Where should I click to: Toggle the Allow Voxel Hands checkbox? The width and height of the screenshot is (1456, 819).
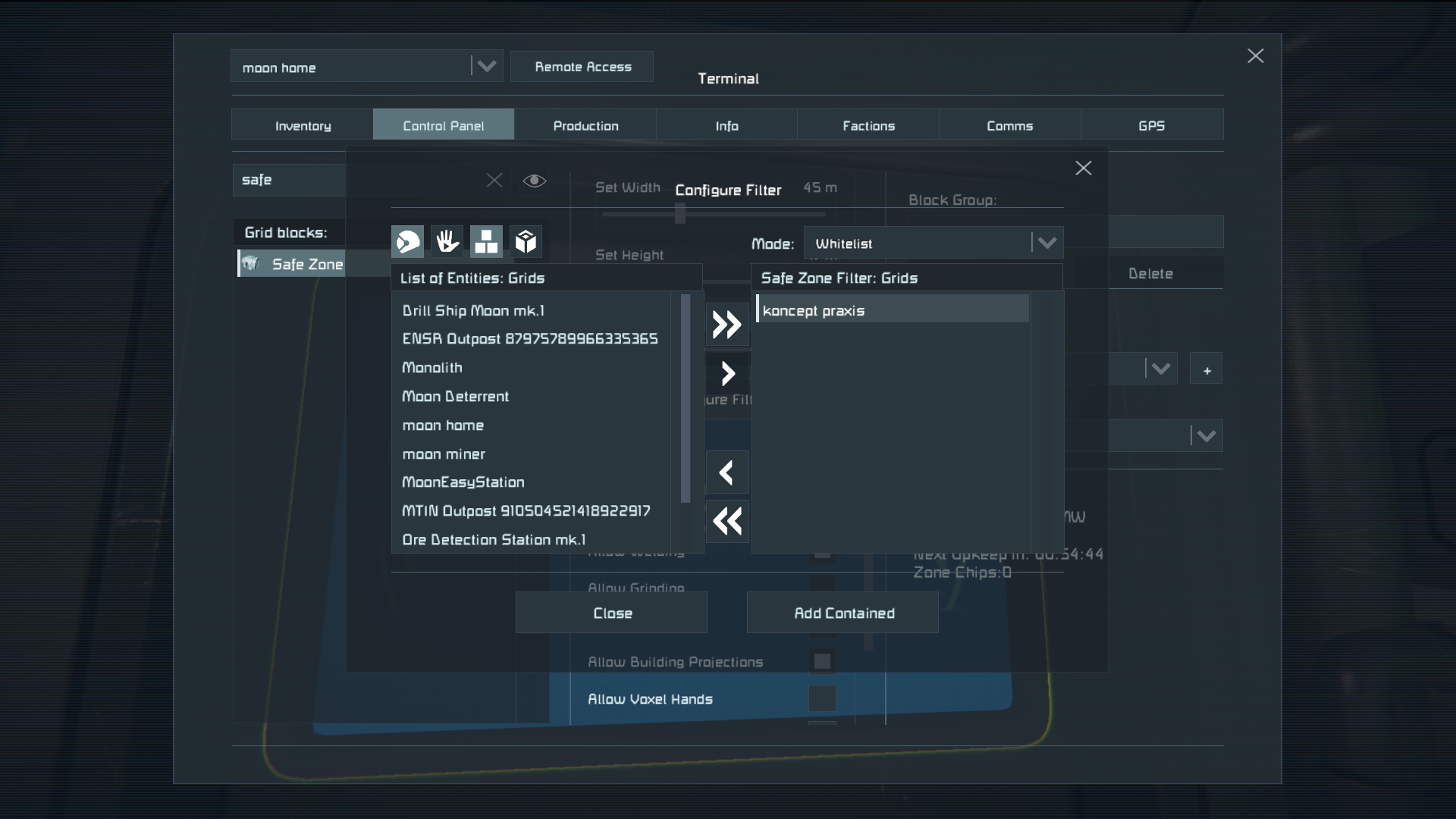coord(822,698)
